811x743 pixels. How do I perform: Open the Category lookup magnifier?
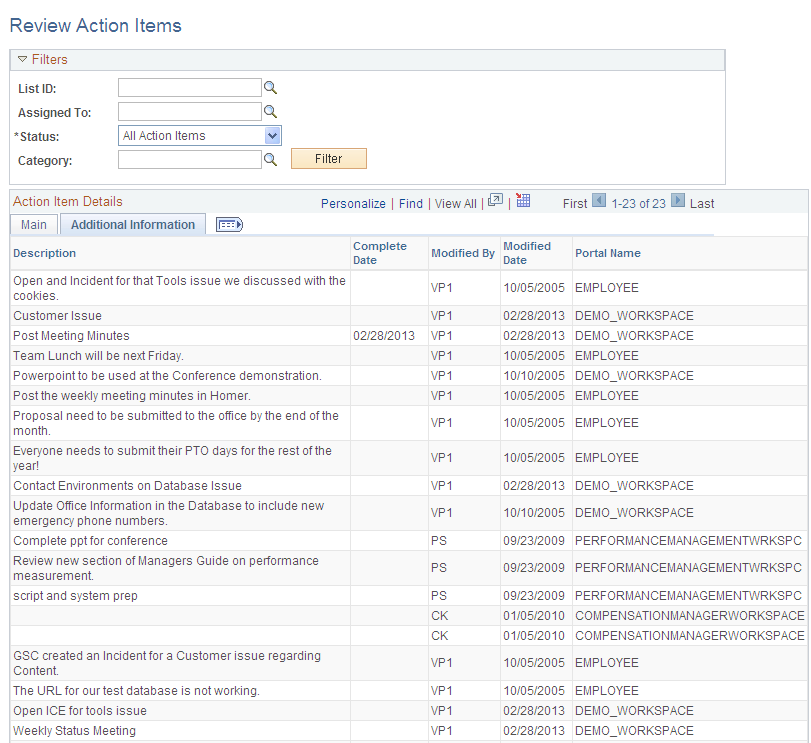tap(270, 158)
